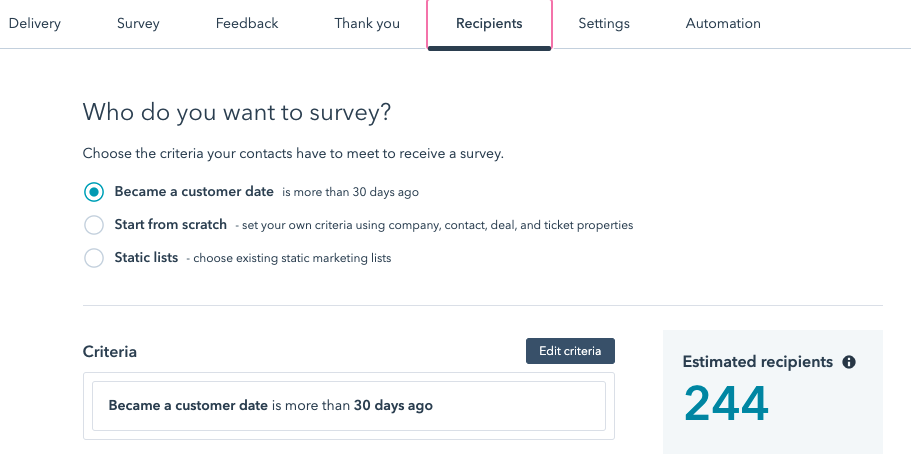Switch to the Survey tab

(x=138, y=24)
